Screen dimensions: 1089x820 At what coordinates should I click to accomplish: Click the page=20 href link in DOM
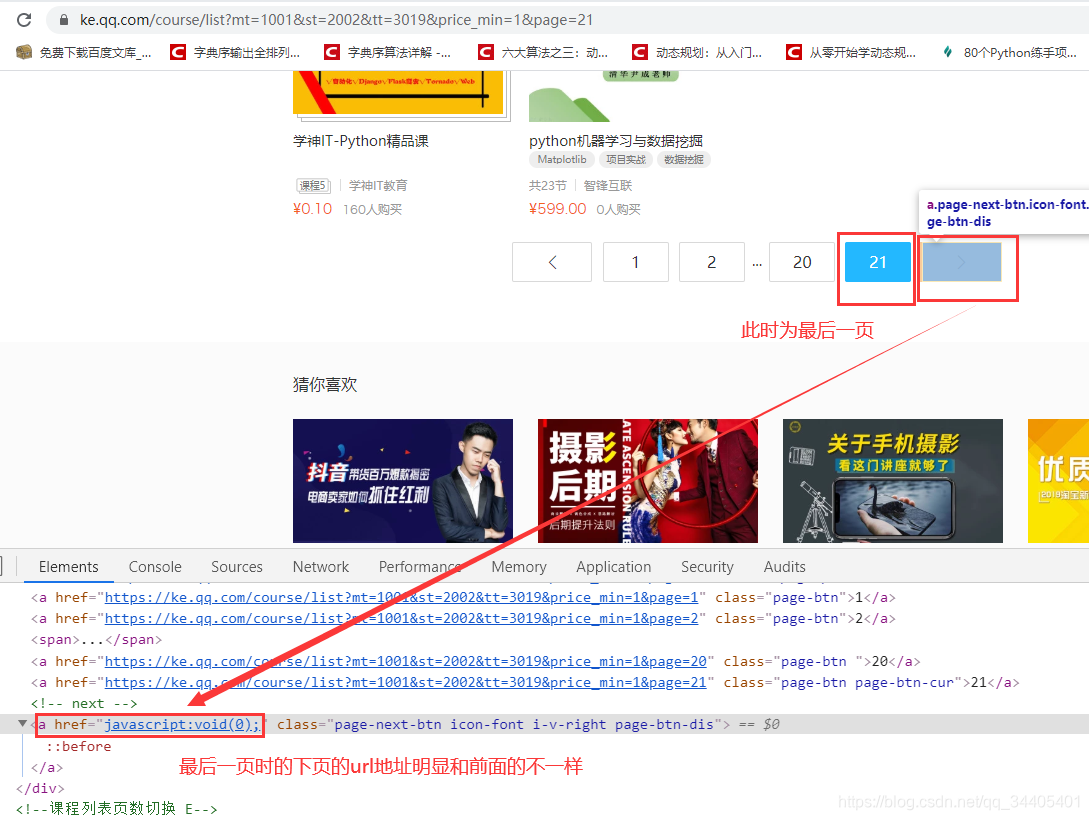click(406, 661)
